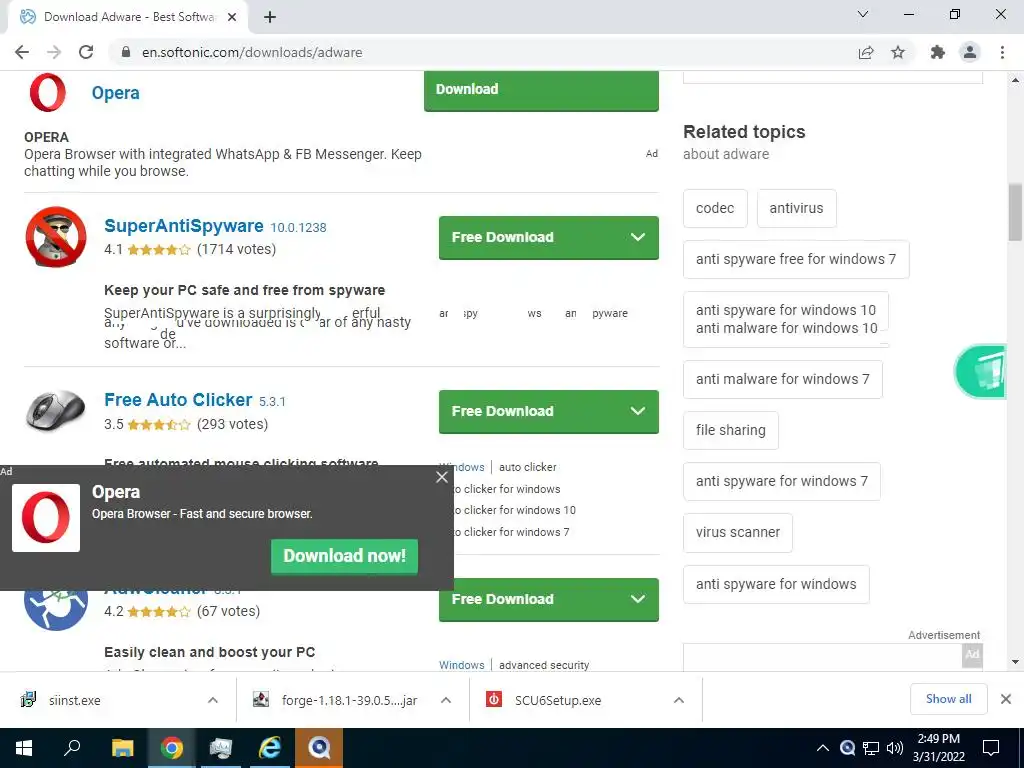This screenshot has height=768, width=1024.
Task: Select the file sharing topic tag
Action: (730, 430)
